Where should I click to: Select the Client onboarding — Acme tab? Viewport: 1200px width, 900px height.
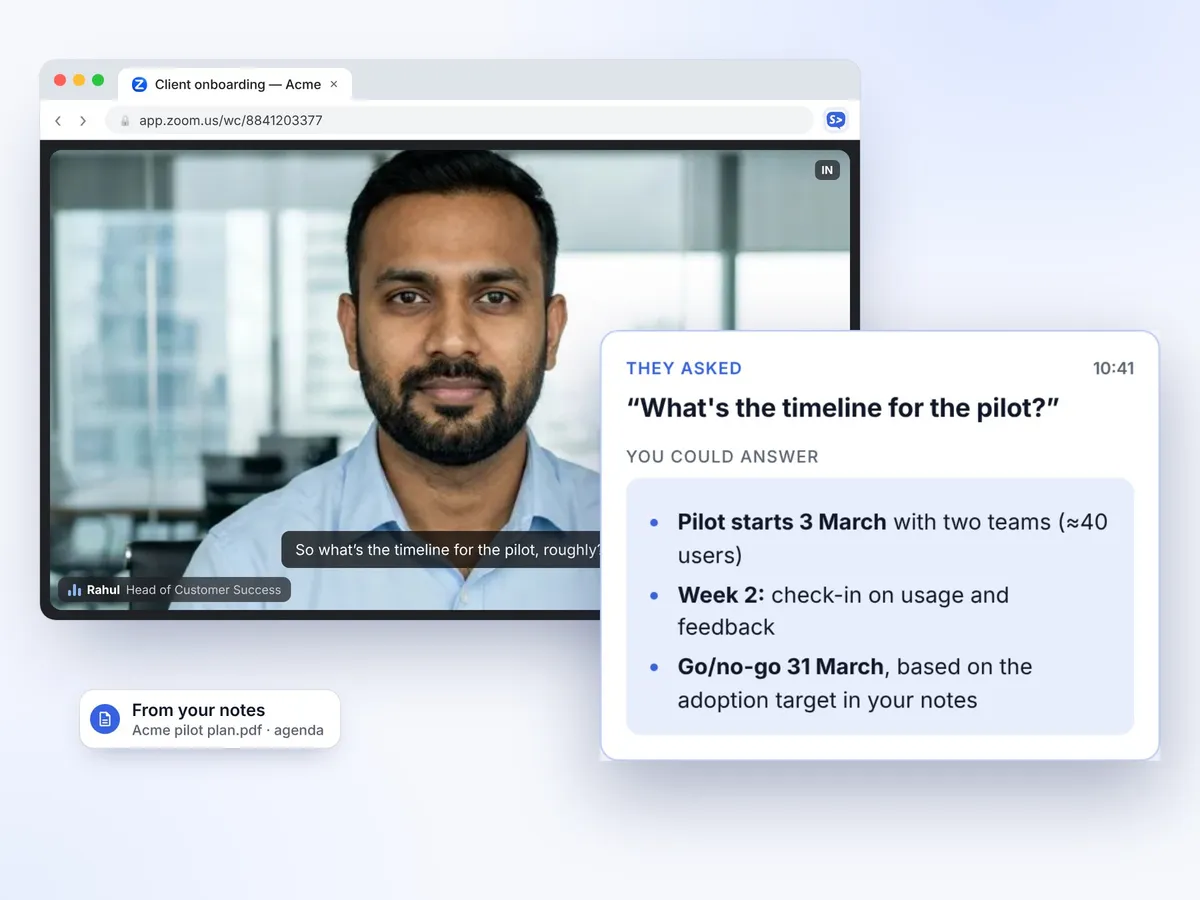(235, 84)
